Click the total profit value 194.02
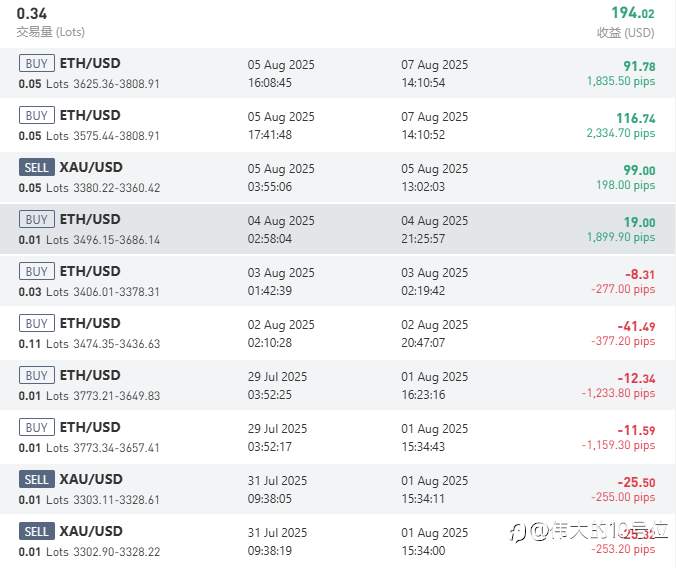The image size is (676, 568). (x=632, y=13)
